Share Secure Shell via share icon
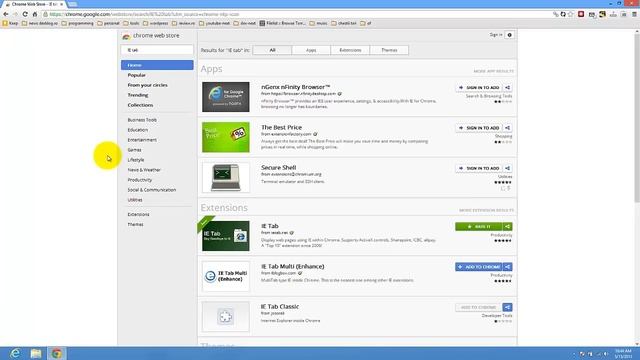This screenshot has height=360, width=640. pyautogui.click(x=508, y=168)
